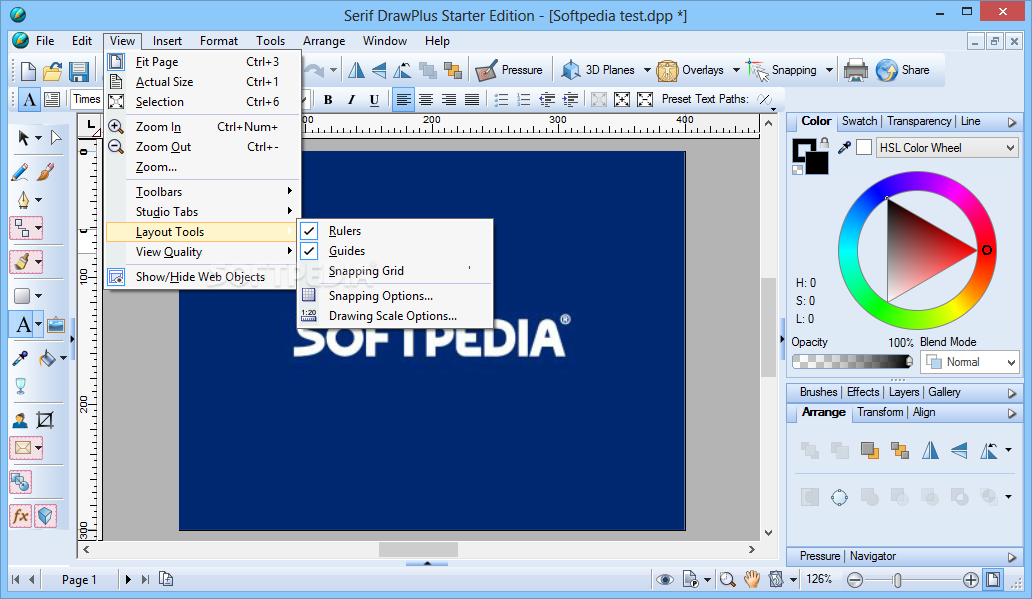
Task: Choose Fit Page from View menu
Action: (203, 61)
